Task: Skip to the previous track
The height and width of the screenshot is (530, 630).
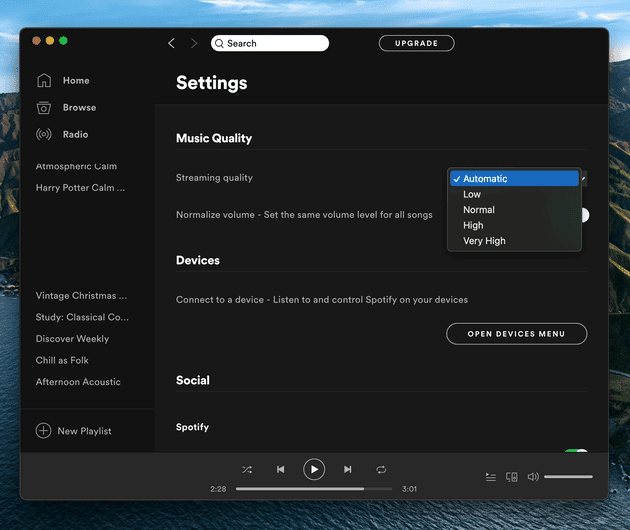Action: (280, 469)
